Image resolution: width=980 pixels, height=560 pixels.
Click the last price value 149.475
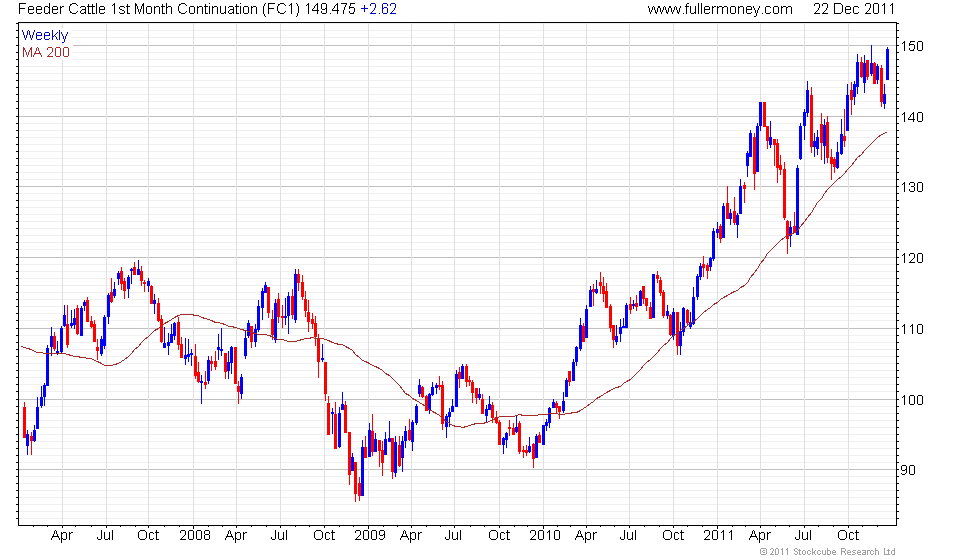point(330,9)
